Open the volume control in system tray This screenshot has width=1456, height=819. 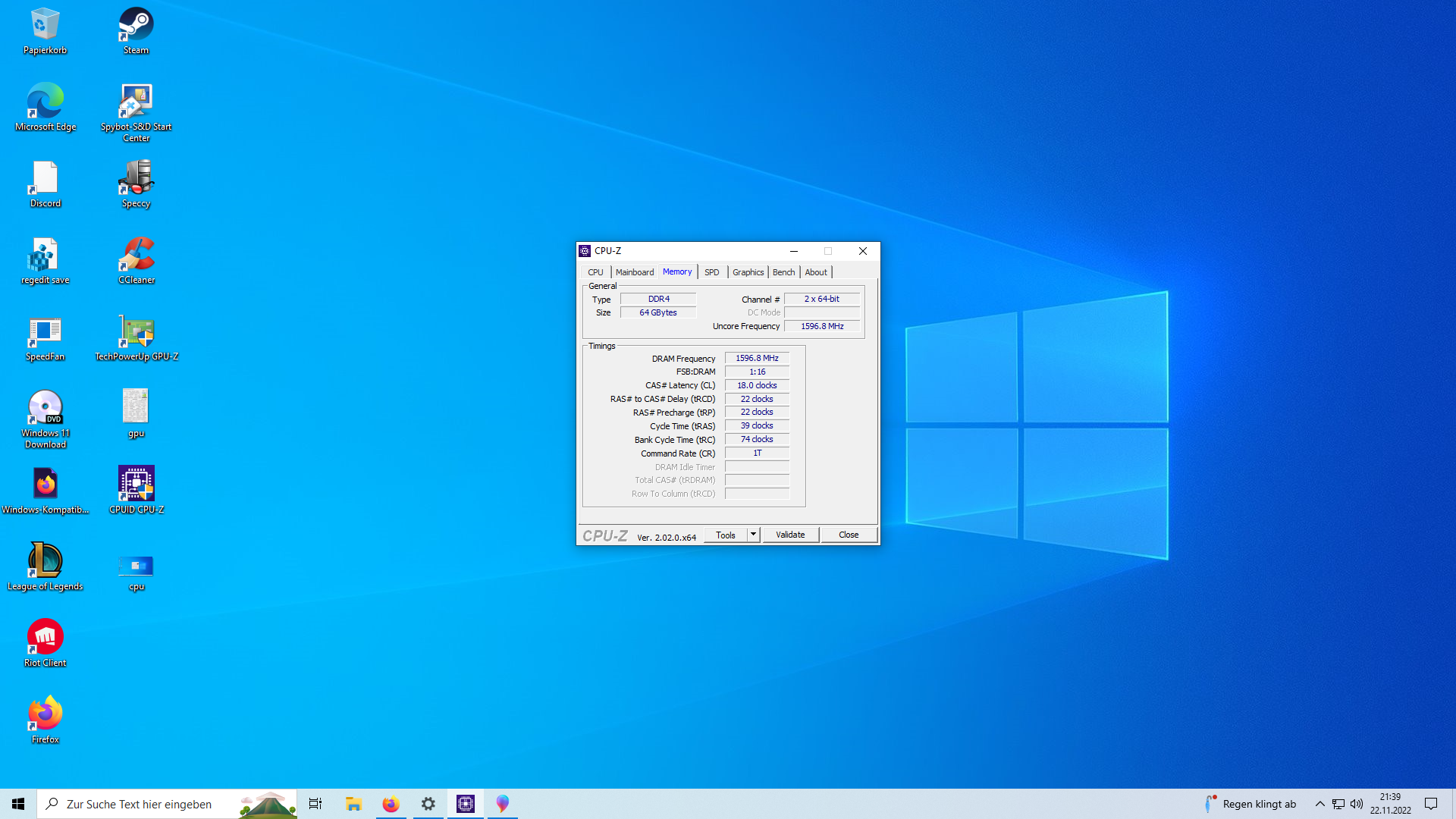pyautogui.click(x=1357, y=804)
